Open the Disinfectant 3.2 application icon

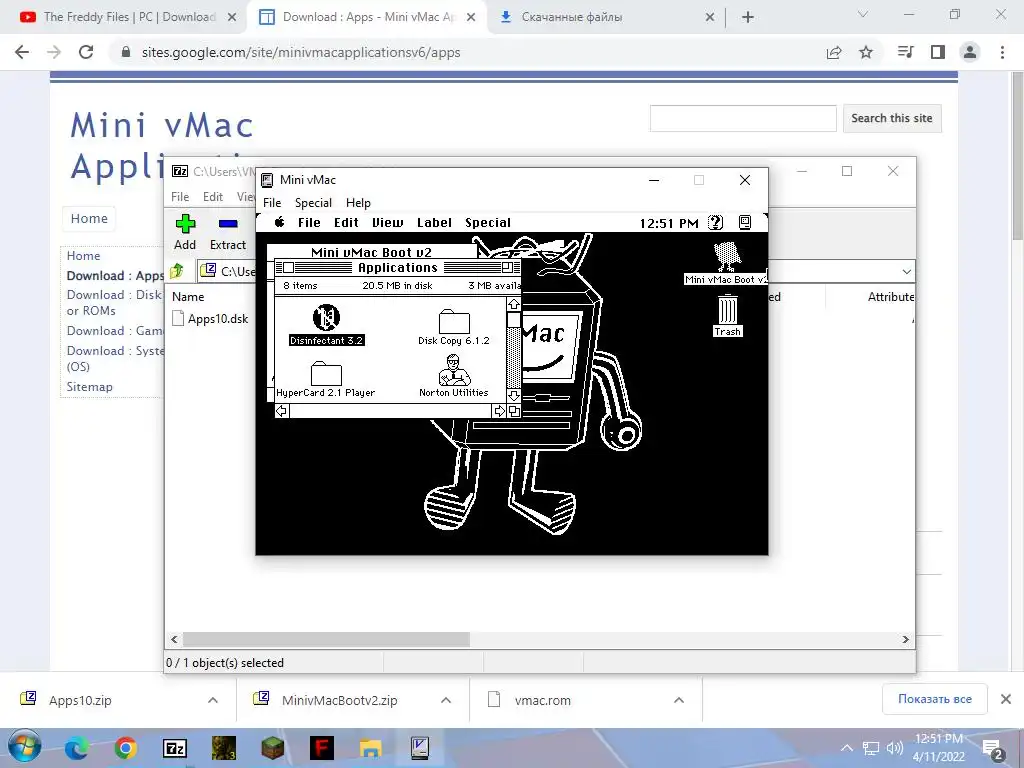(326, 318)
